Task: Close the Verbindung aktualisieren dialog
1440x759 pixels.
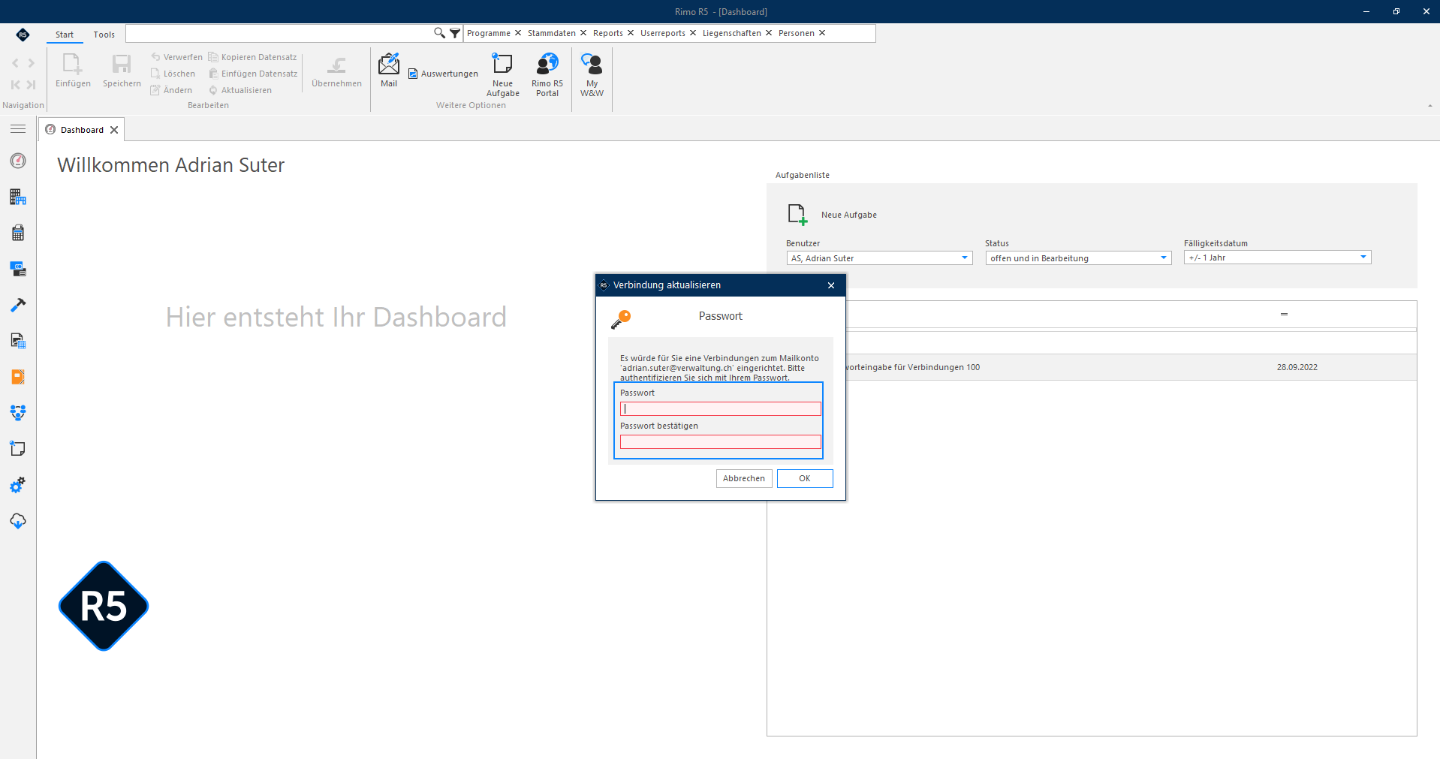Action: (831, 285)
